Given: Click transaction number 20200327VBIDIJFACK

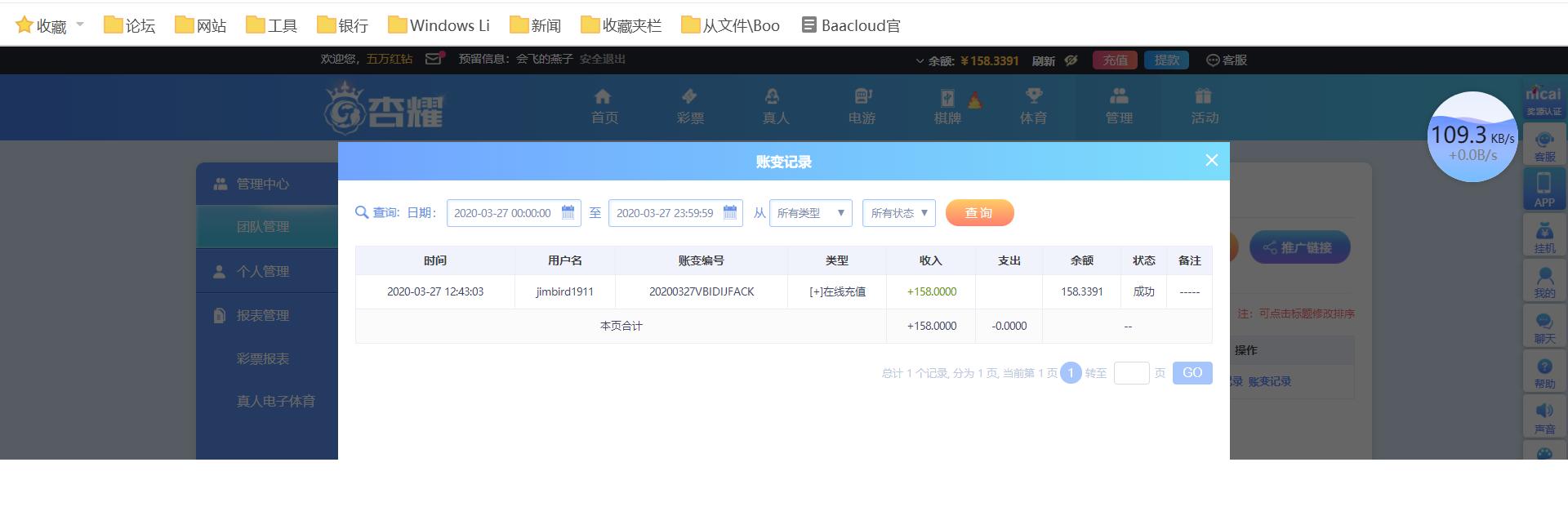Looking at the screenshot, I should tap(702, 291).
